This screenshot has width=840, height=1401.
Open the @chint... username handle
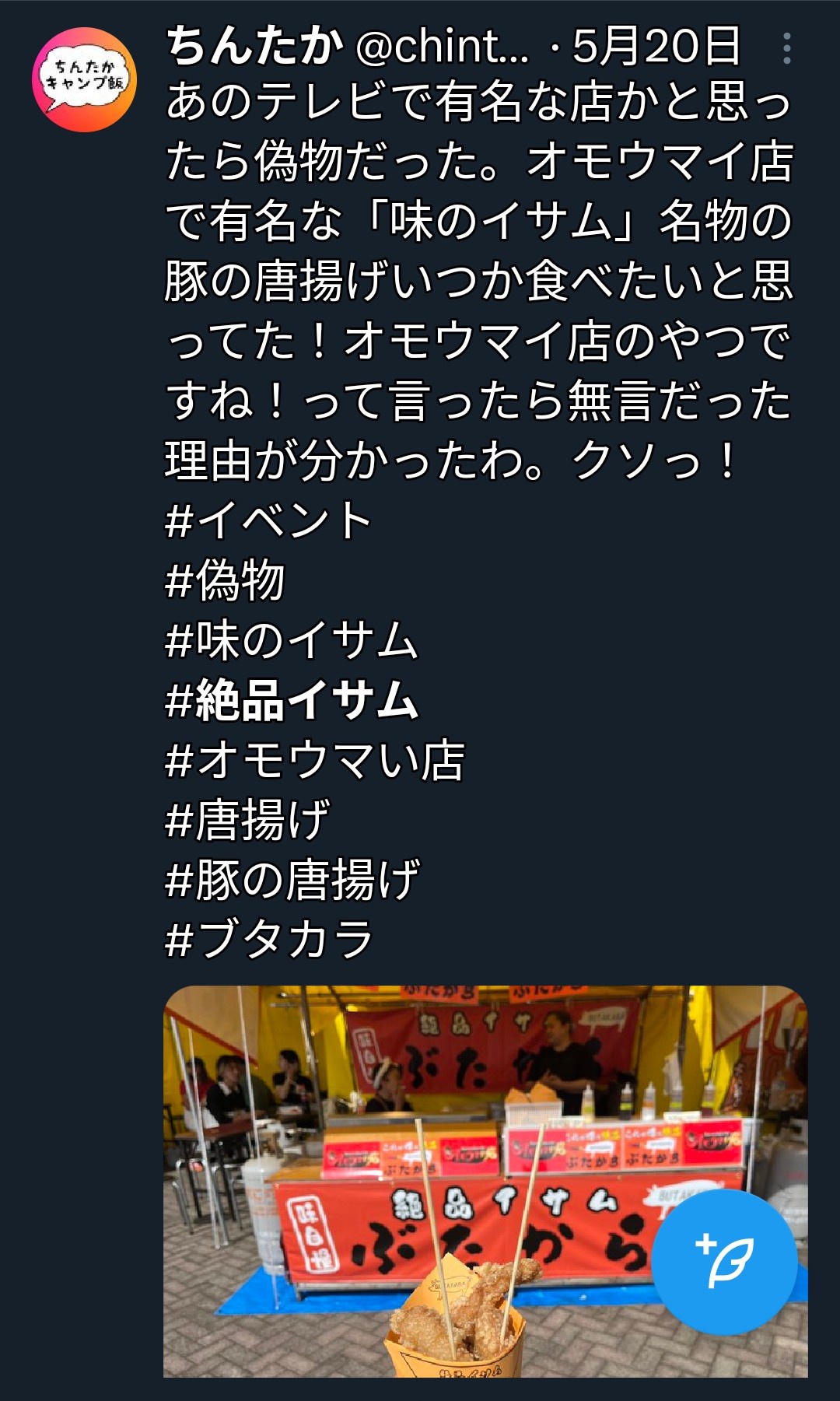[442, 47]
